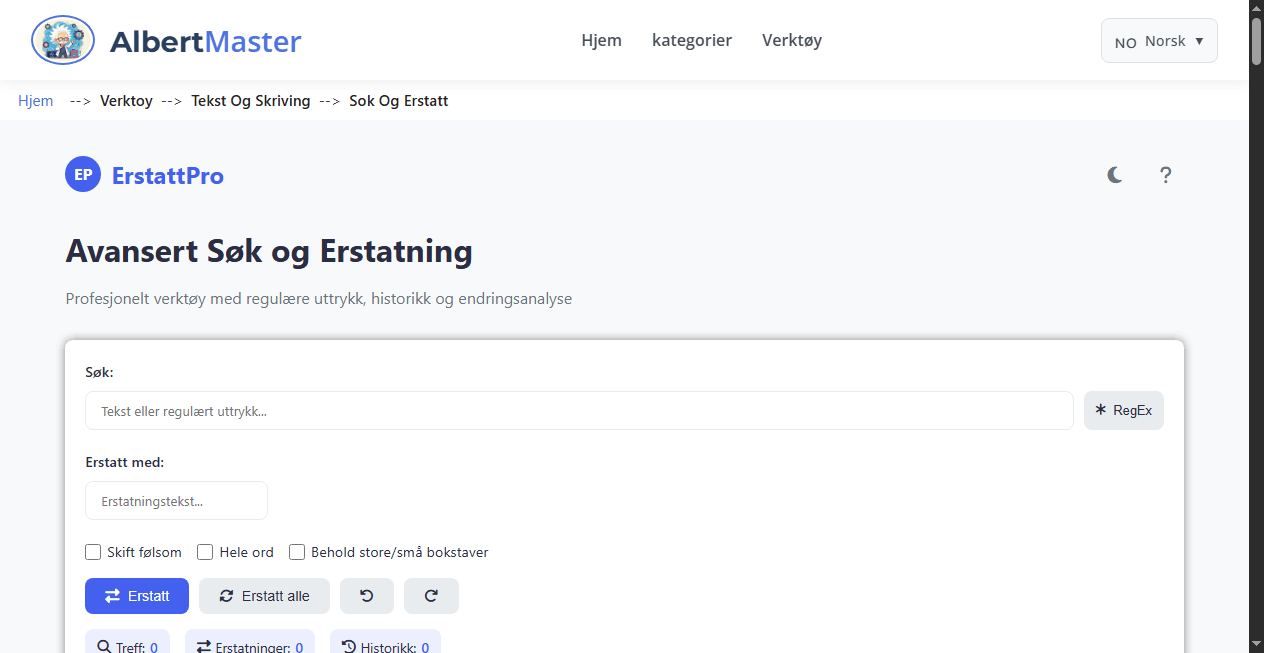Click the AlbertMaster logo image
The width and height of the screenshot is (1264, 653).
point(63,41)
